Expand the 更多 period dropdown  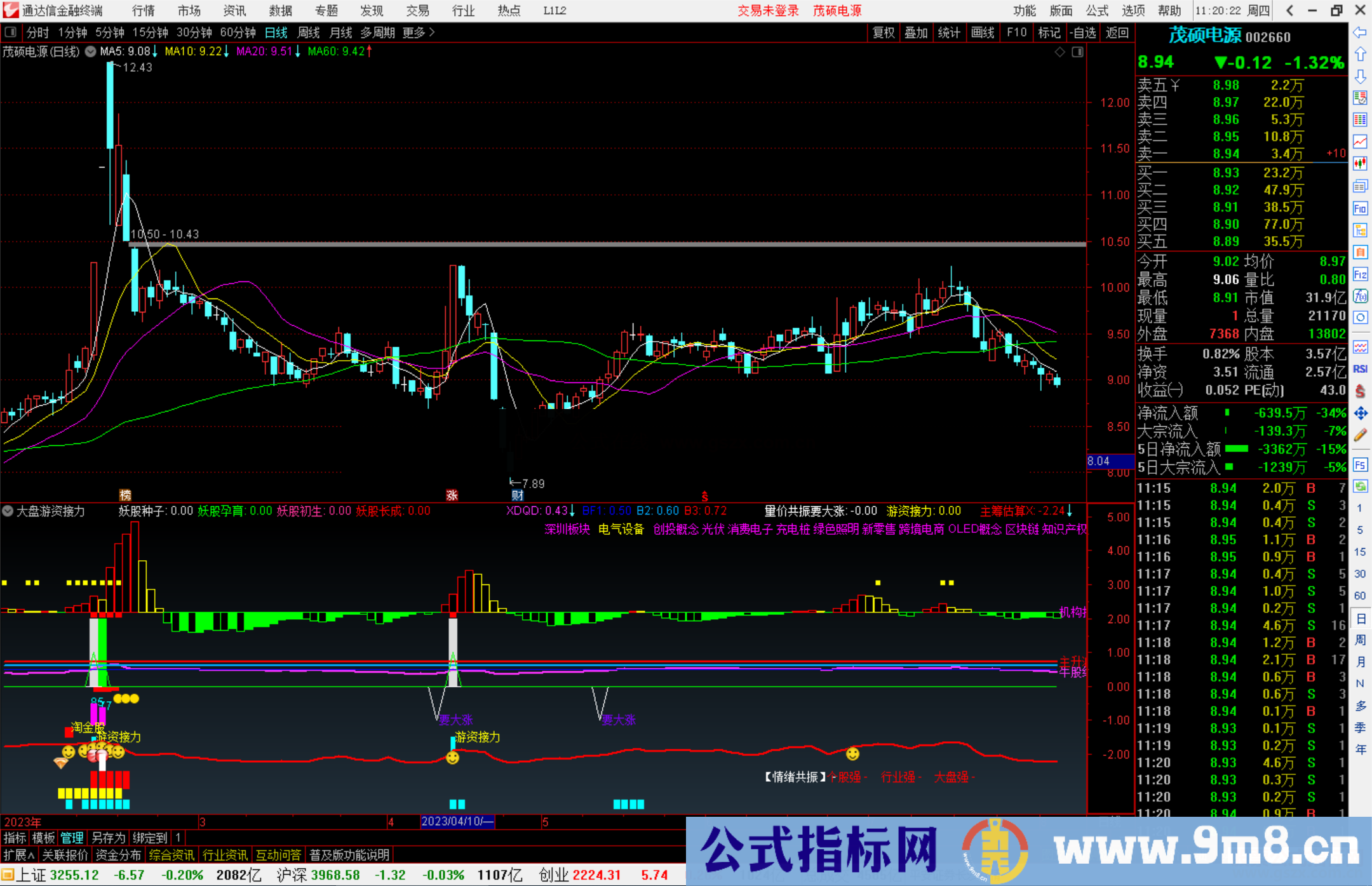415,32
